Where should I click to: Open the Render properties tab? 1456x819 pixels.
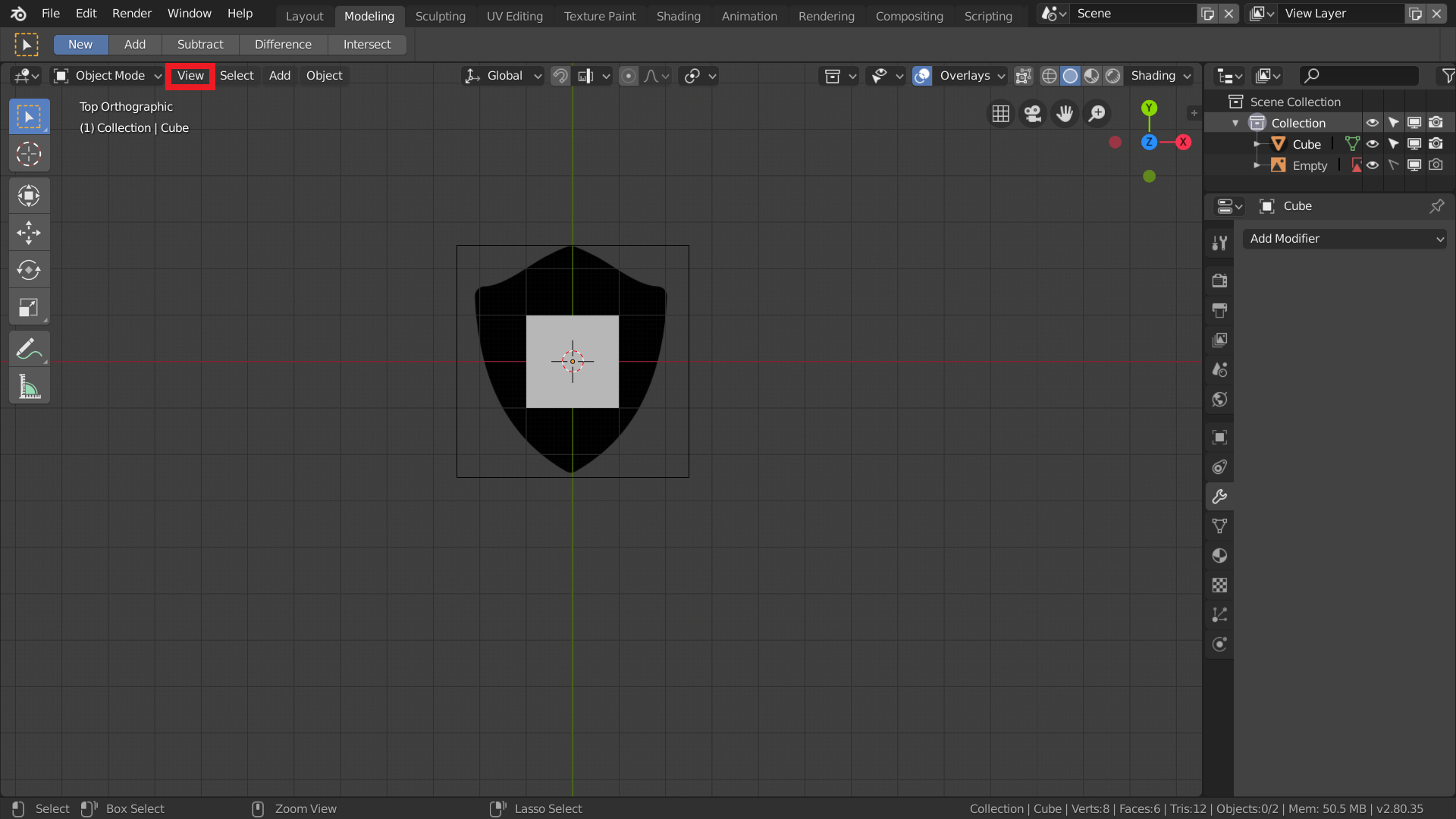coord(1219,281)
